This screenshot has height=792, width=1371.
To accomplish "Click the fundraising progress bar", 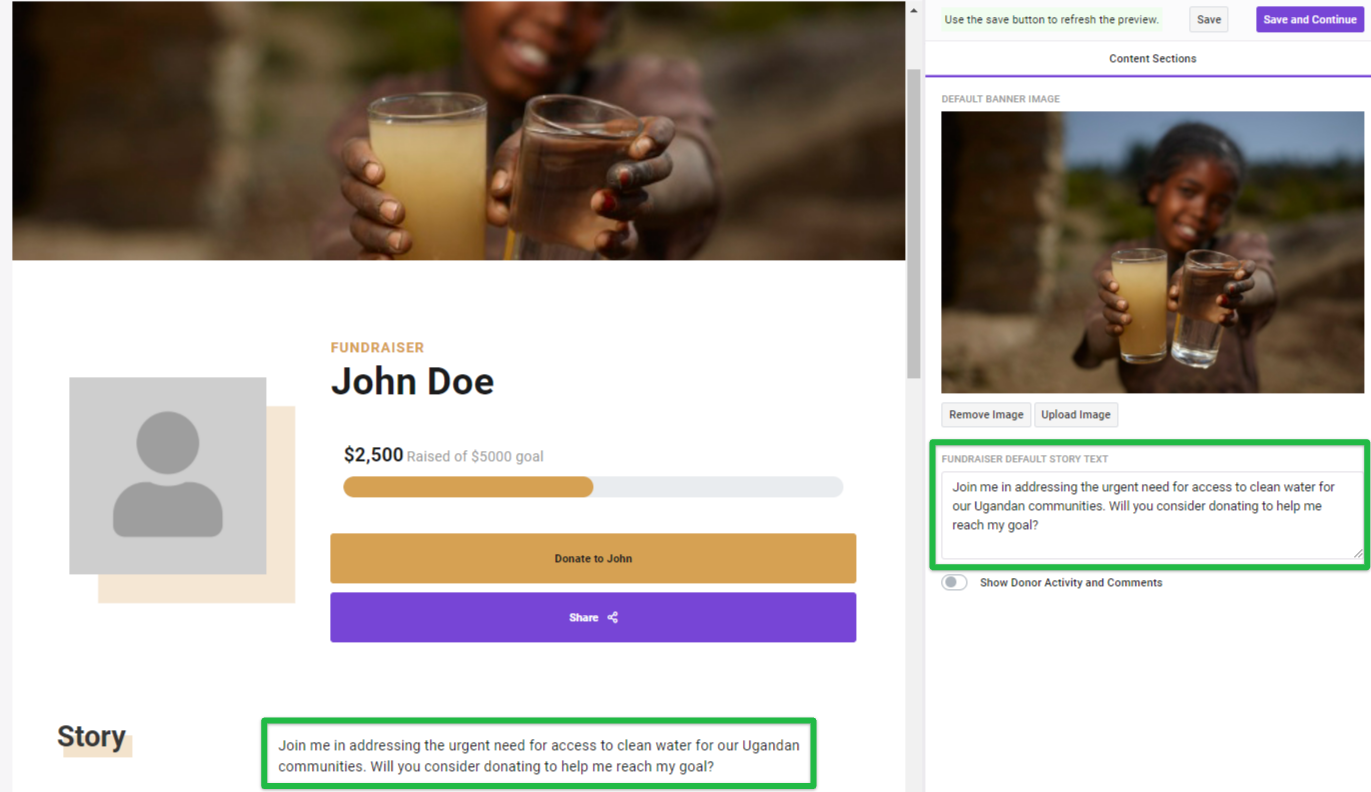I will point(593,487).
